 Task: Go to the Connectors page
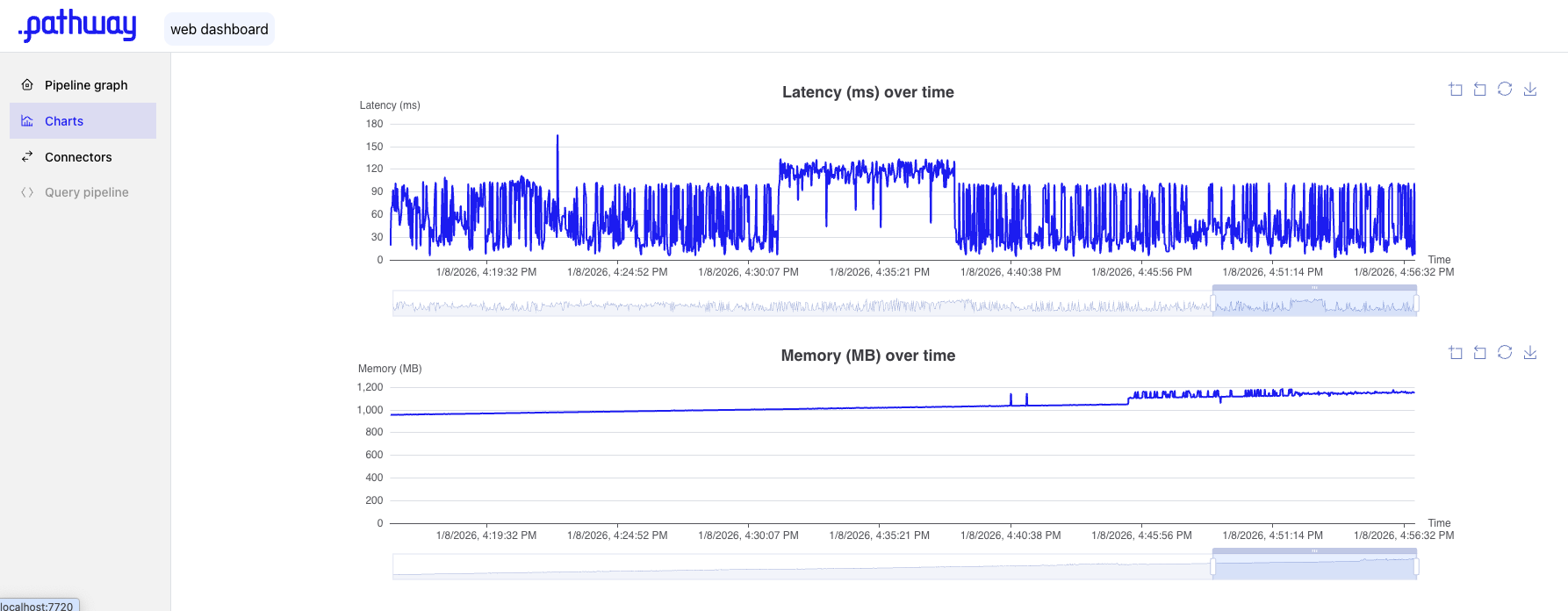click(78, 157)
